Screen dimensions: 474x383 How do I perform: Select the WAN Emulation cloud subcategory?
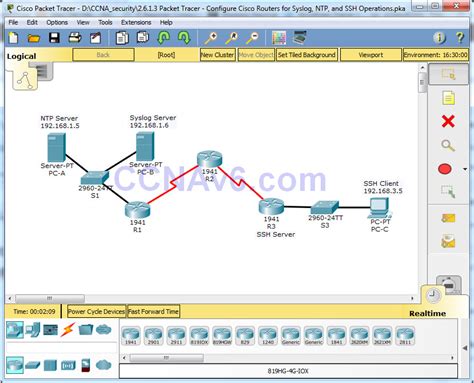pyautogui.click(x=104, y=365)
